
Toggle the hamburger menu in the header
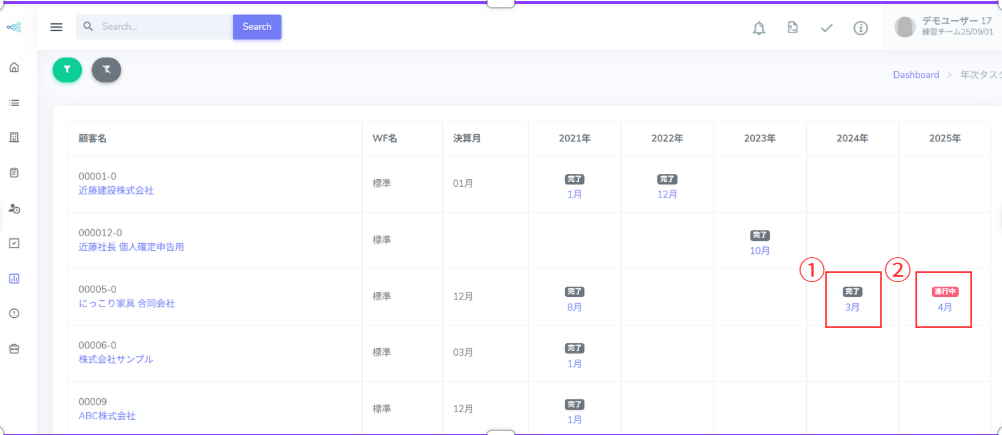pos(56,27)
